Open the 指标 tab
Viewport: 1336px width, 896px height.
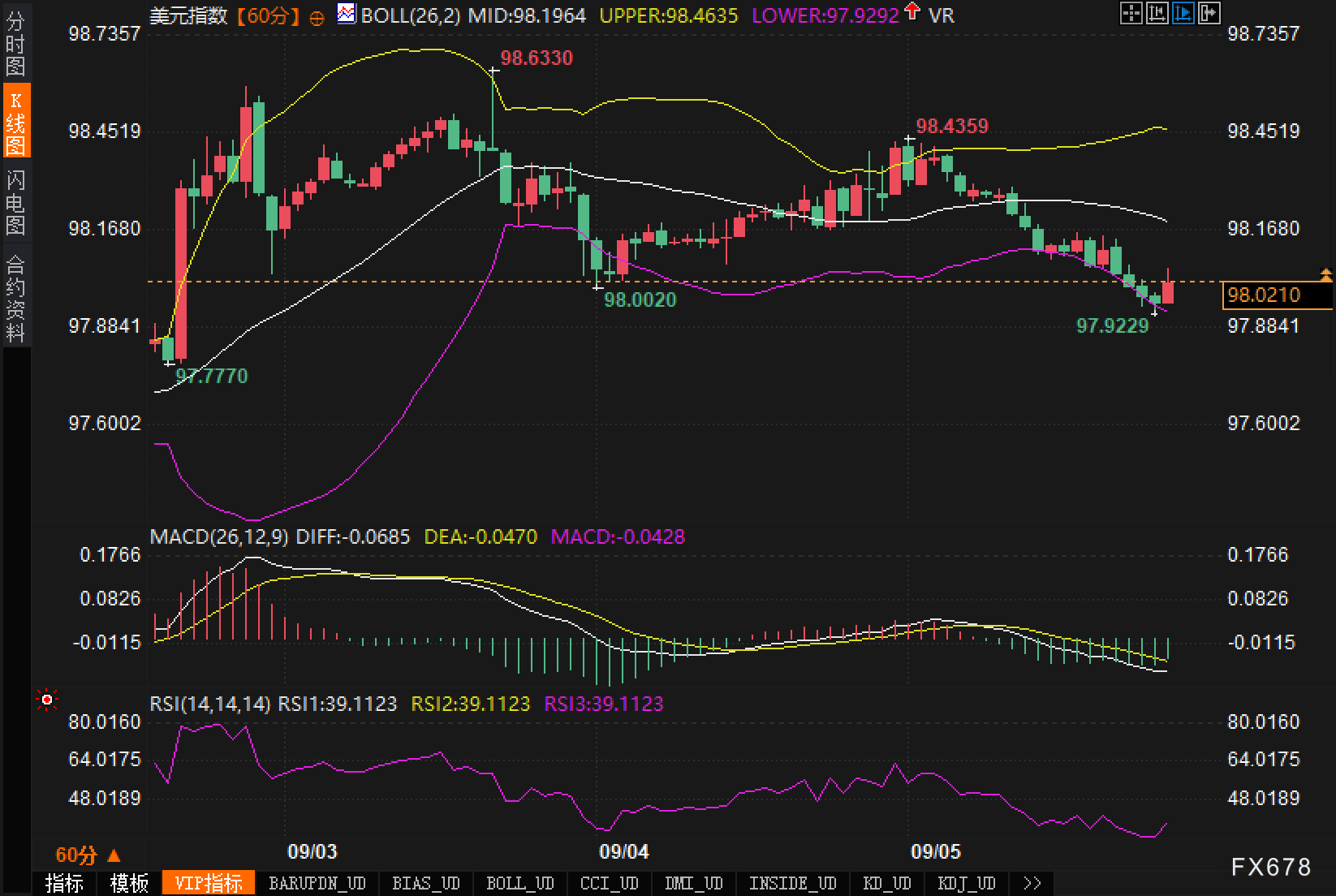pos(64,883)
